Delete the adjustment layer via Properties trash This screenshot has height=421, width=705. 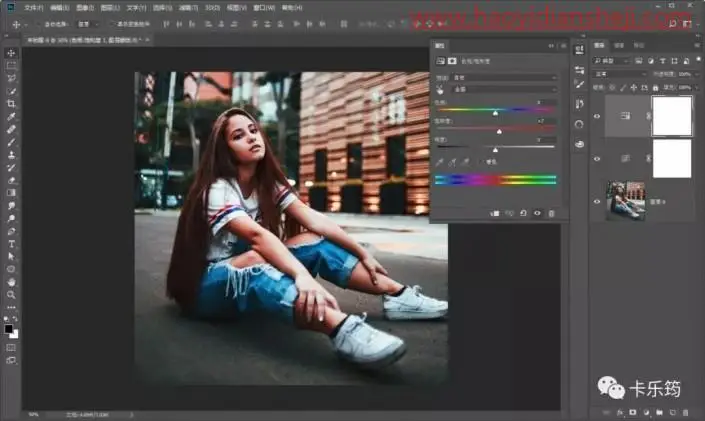[x=552, y=213]
